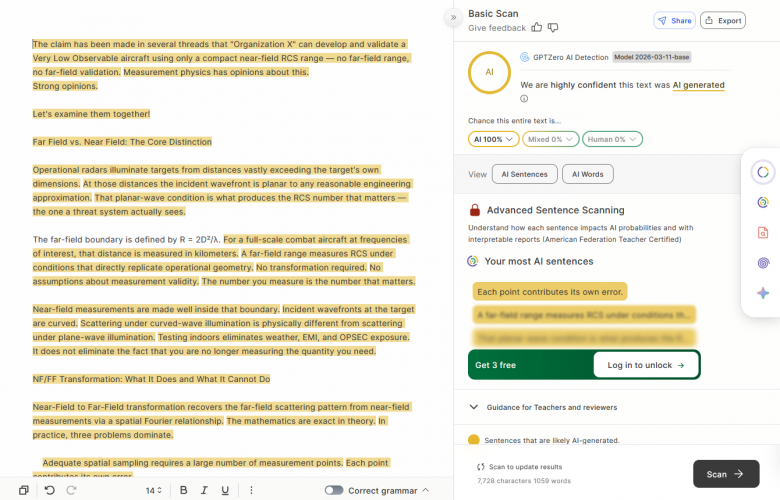The image size is (780, 500).
Task: Switch view to AI Words
Action: click(587, 174)
